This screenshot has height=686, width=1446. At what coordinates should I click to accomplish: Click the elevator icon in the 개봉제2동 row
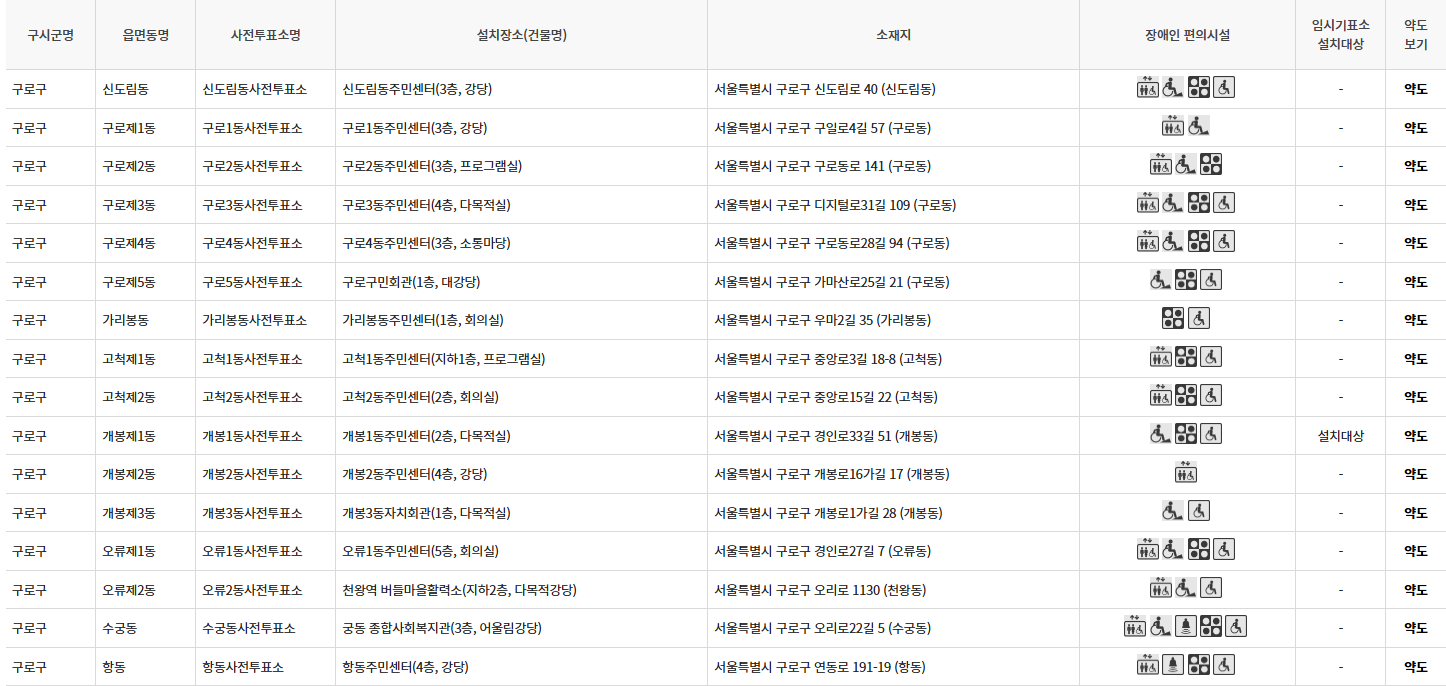coord(1185,473)
